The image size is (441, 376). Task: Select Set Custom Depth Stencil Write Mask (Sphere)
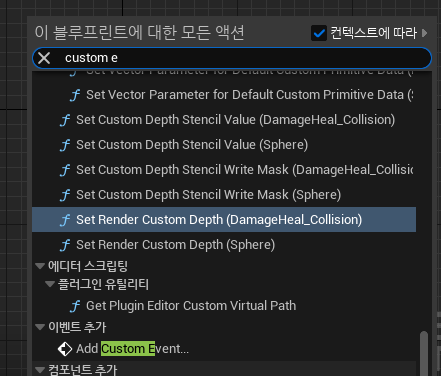[224, 195]
